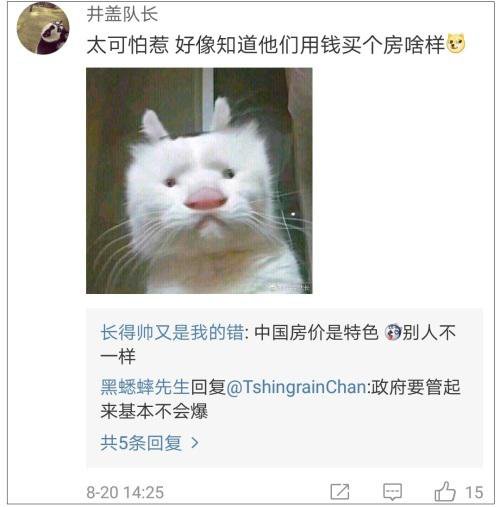500x507 pixels.
Task: Like the comment with thumbs-up icon
Action: click(445, 491)
